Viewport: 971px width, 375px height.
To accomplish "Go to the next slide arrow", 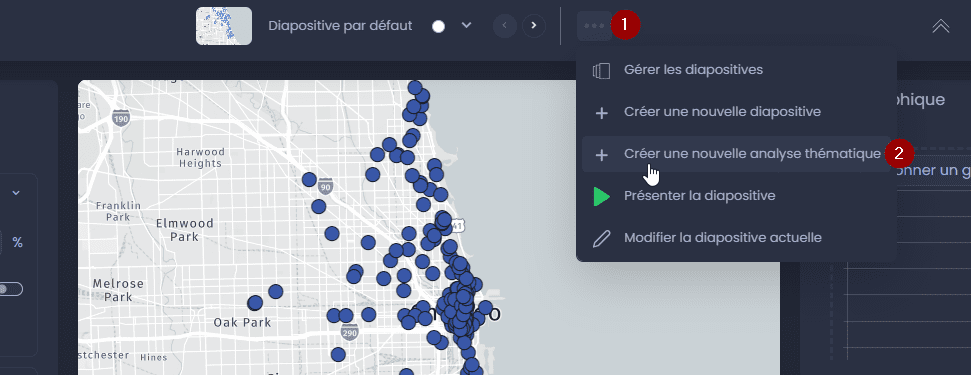I will [x=534, y=26].
